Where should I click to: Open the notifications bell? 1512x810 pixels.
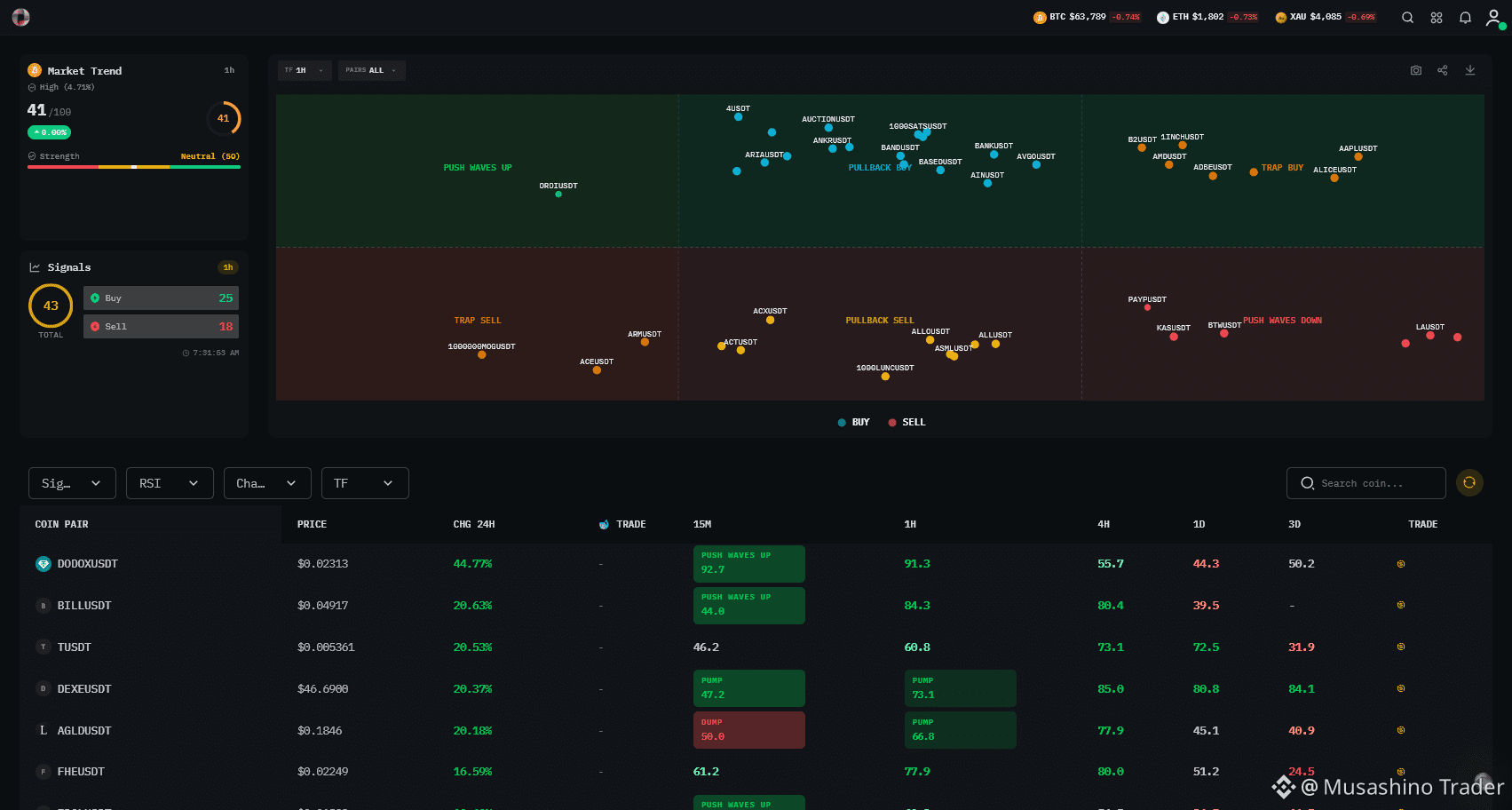pyautogui.click(x=1465, y=18)
